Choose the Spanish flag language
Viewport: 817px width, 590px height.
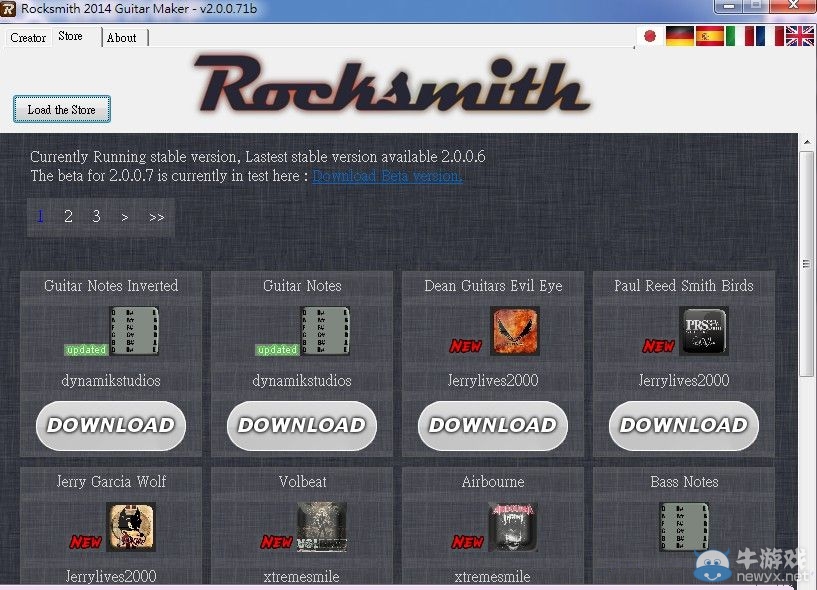pos(710,36)
